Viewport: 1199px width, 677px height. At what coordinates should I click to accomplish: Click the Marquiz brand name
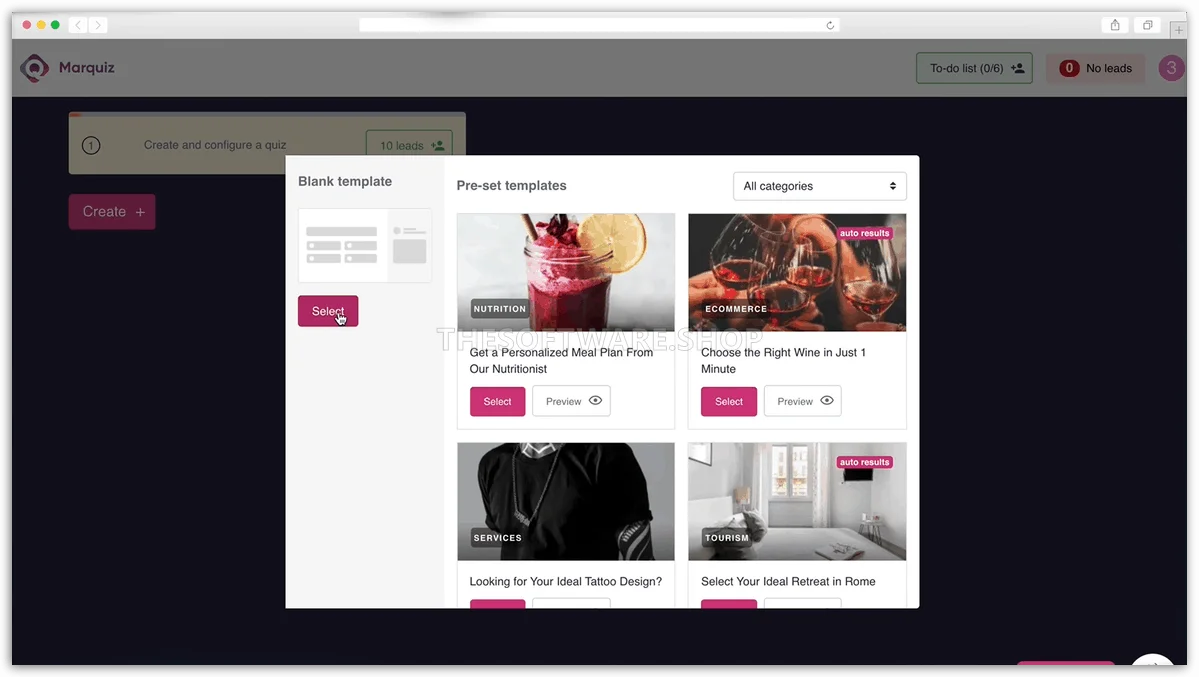[86, 67]
